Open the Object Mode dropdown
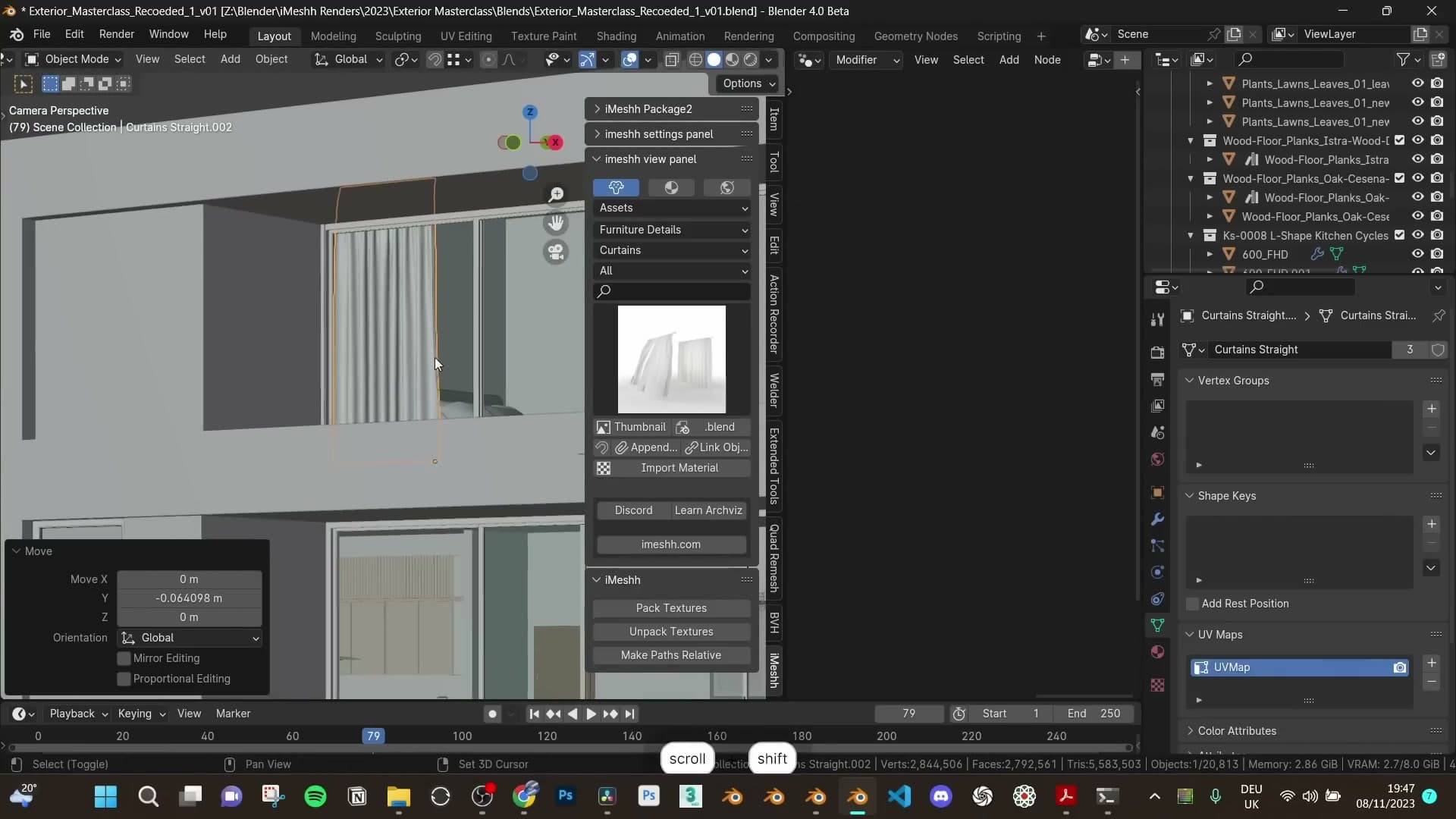The image size is (1456, 819). (74, 59)
